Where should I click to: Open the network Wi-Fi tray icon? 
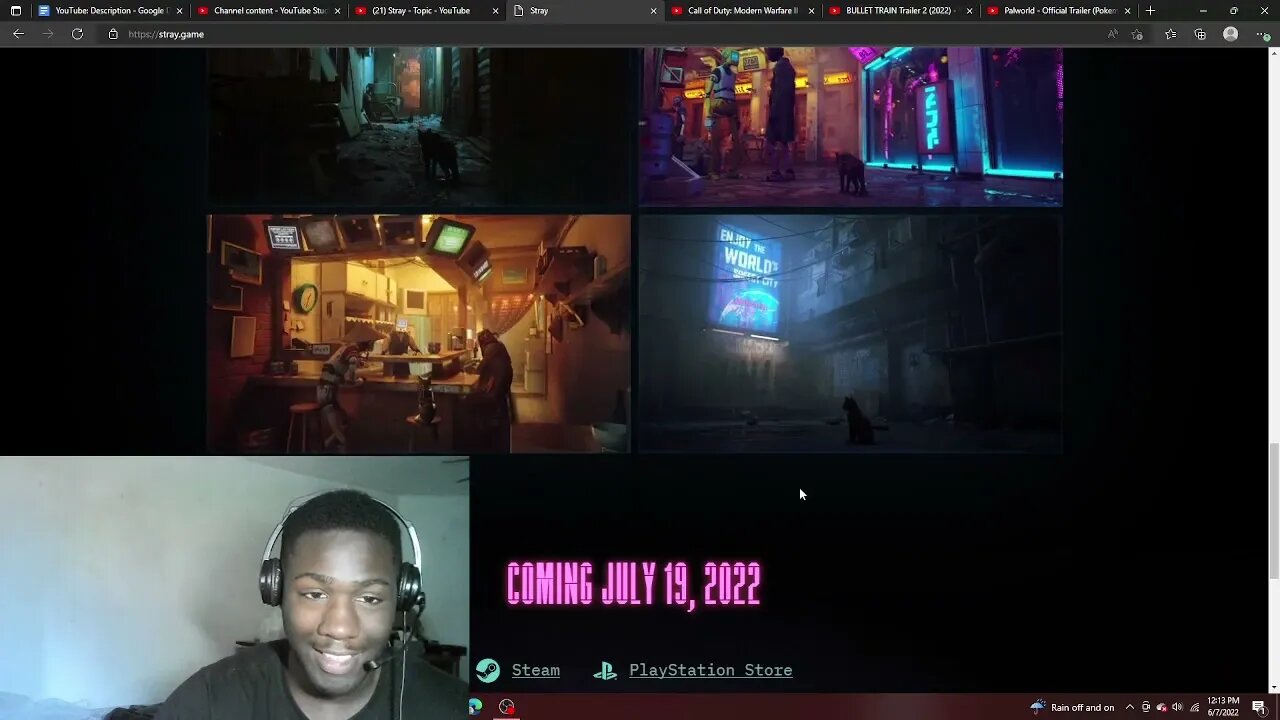1194,708
